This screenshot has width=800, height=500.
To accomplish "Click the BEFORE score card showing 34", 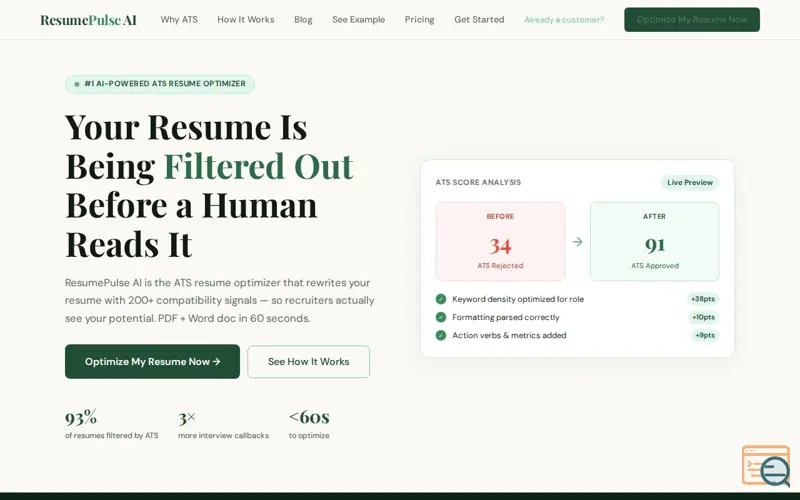I will 500,241.
